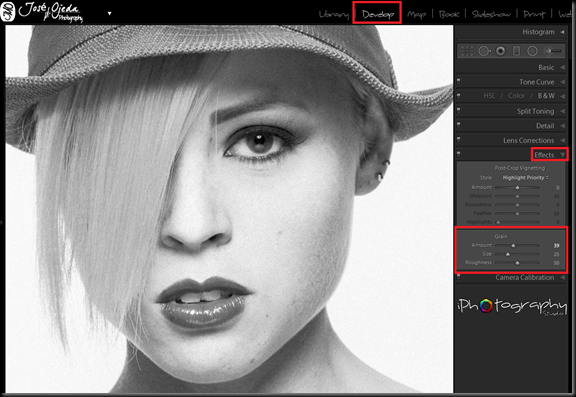The height and width of the screenshot is (397, 576).
Task: Expand the HSL / Color / B&W triangle
Action: pyautogui.click(x=562, y=96)
